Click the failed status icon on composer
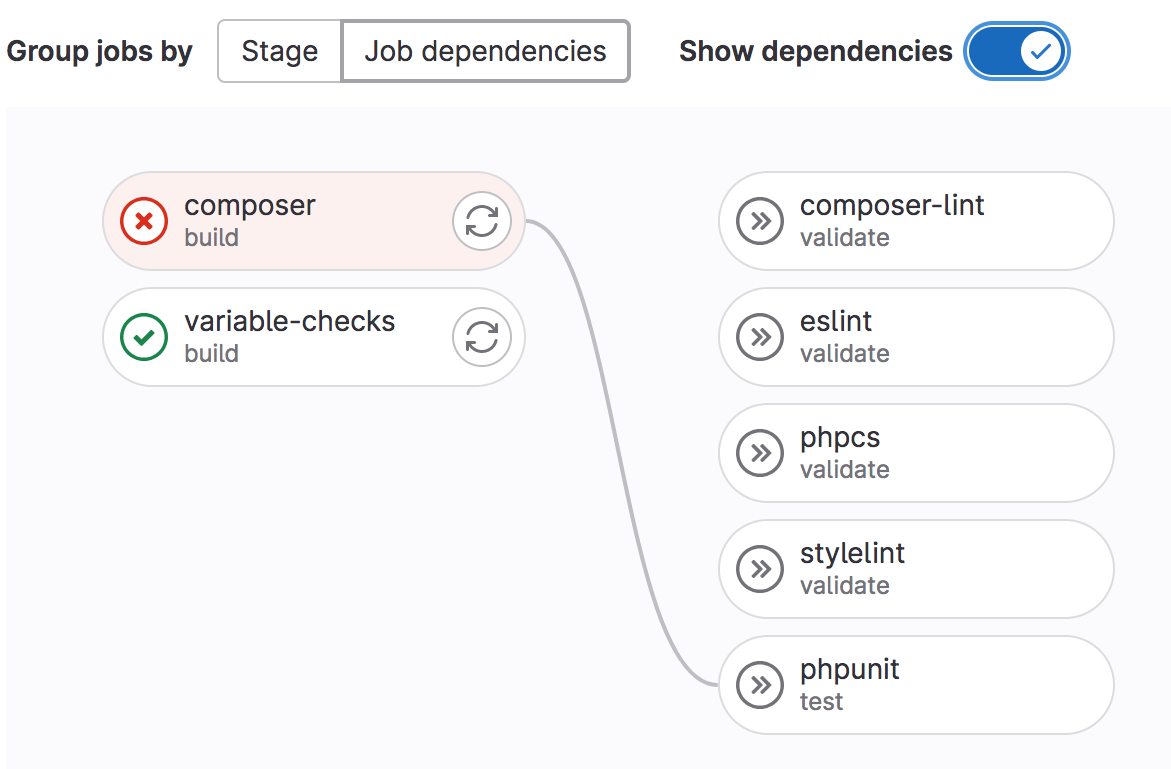Screen dimensions: 1171x769 (x=144, y=221)
